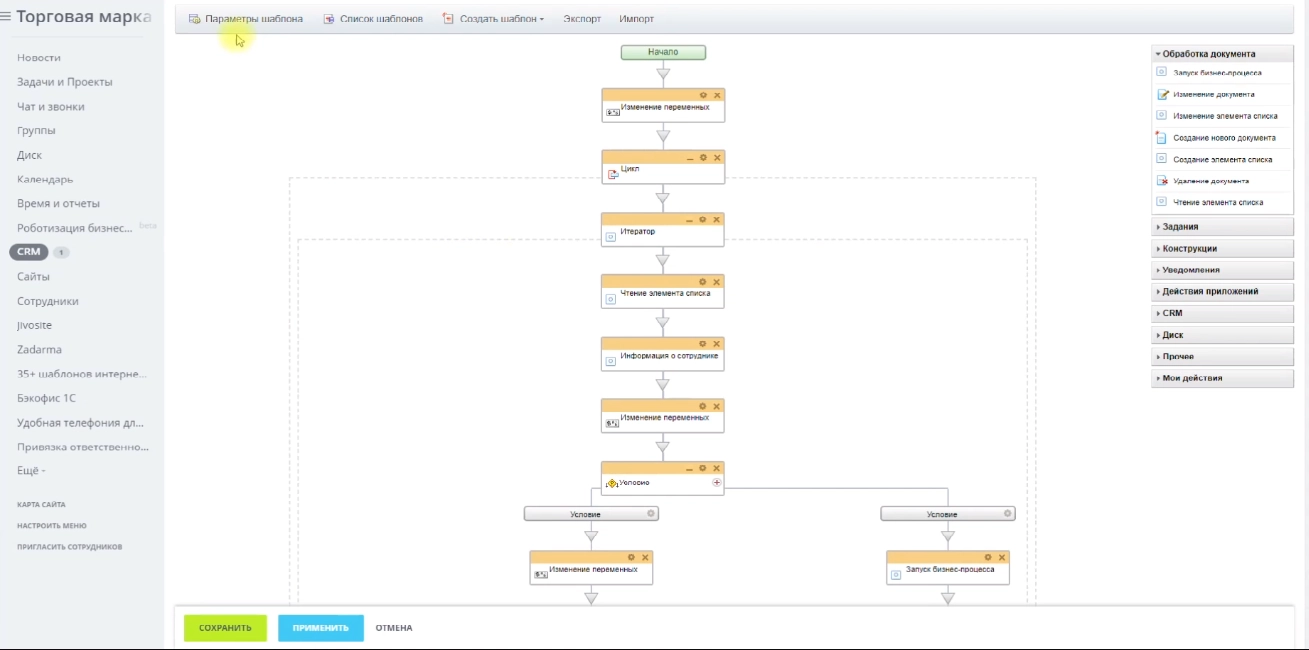Collapse the Цикл block using minimize icon
This screenshot has height=650, width=1309.
689,157
